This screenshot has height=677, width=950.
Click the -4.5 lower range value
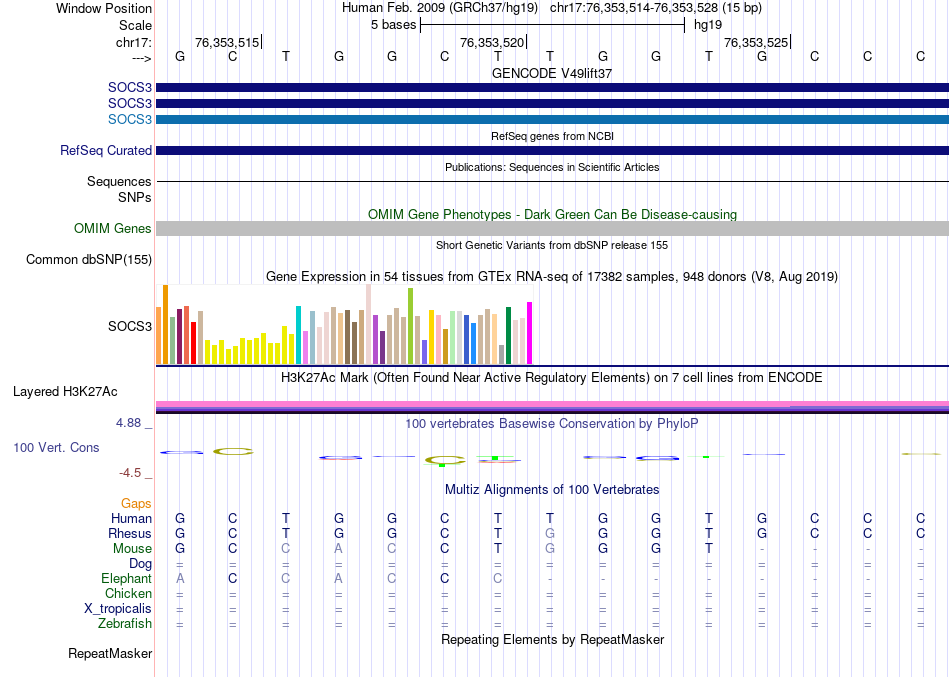pyautogui.click(x=130, y=473)
